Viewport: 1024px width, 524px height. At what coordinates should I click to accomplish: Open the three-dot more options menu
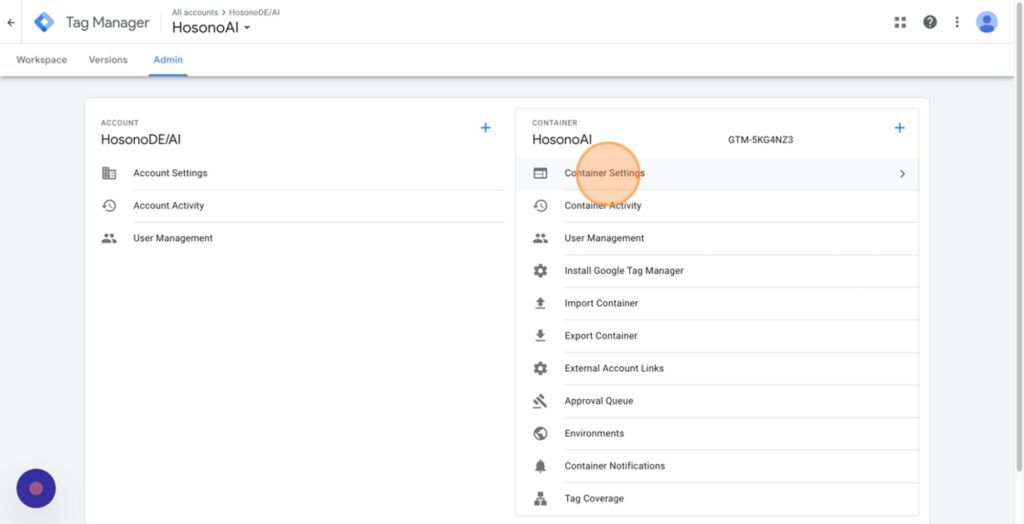pyautogui.click(x=957, y=22)
